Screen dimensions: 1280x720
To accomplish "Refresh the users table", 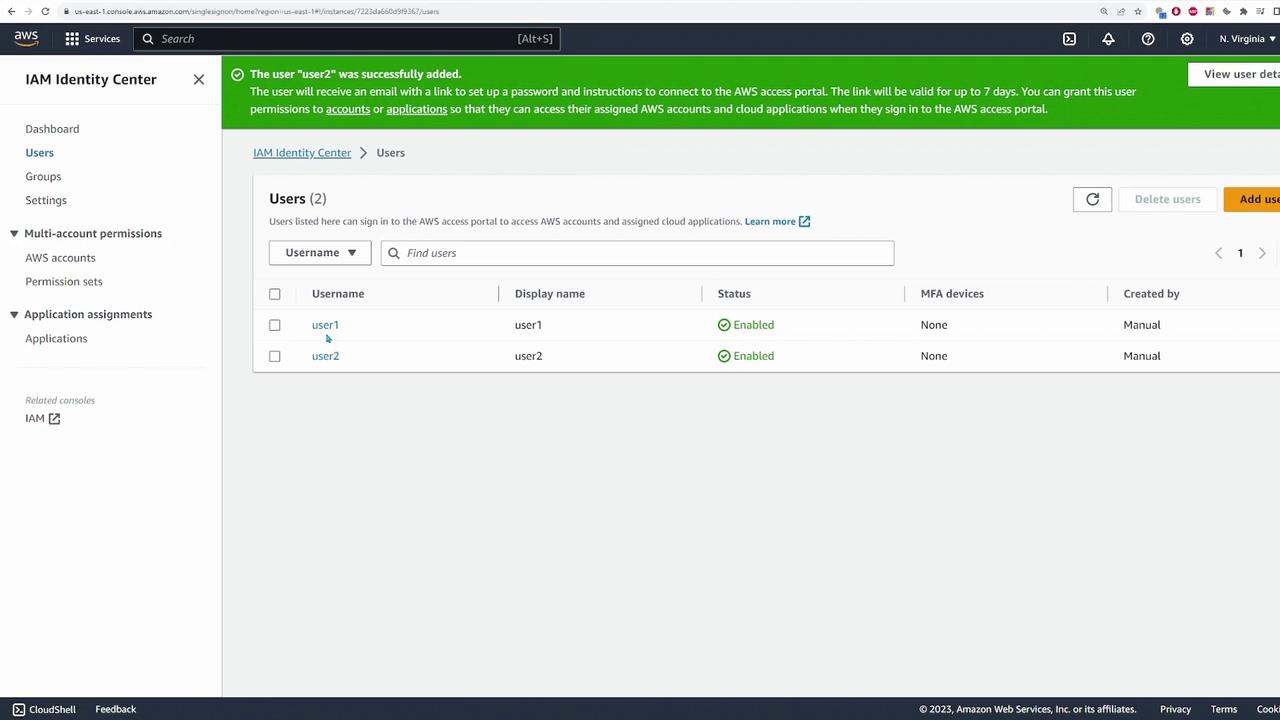I will click(1092, 199).
